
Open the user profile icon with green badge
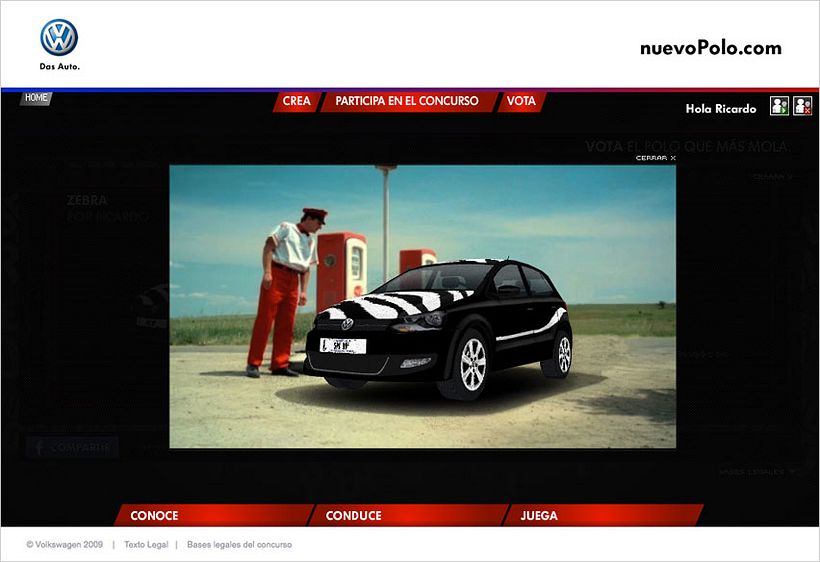tap(779, 106)
